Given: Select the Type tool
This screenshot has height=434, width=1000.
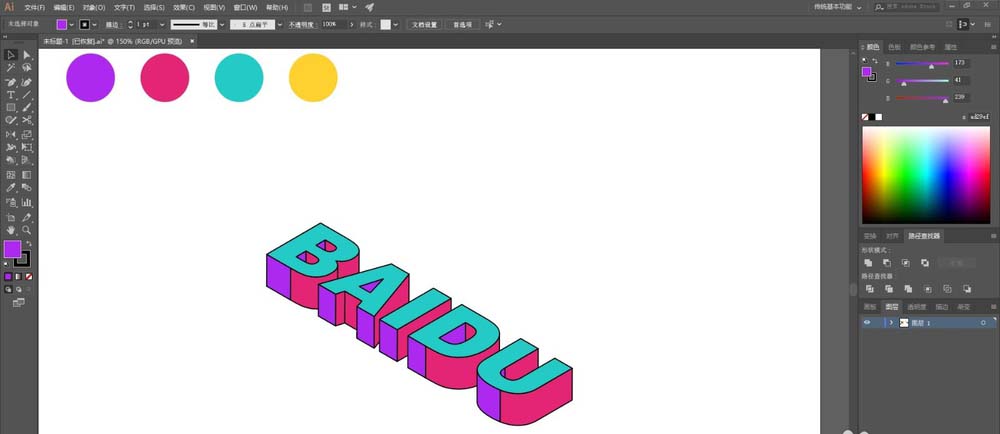Looking at the screenshot, I should coord(11,95).
